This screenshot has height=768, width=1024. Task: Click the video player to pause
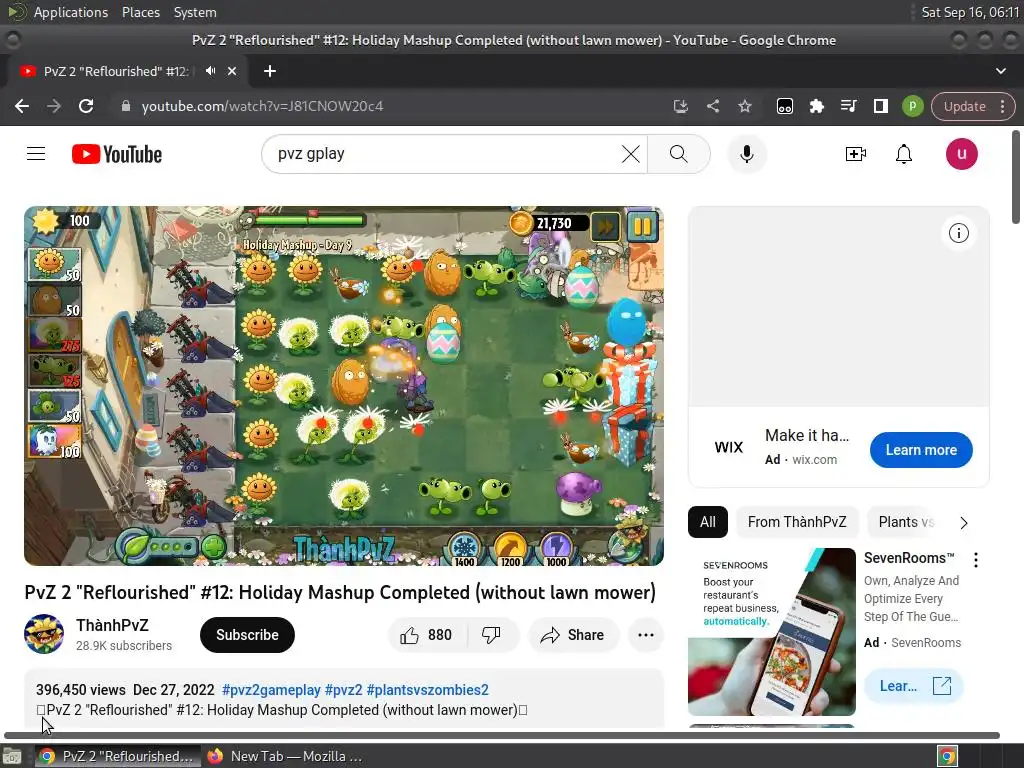[344, 386]
